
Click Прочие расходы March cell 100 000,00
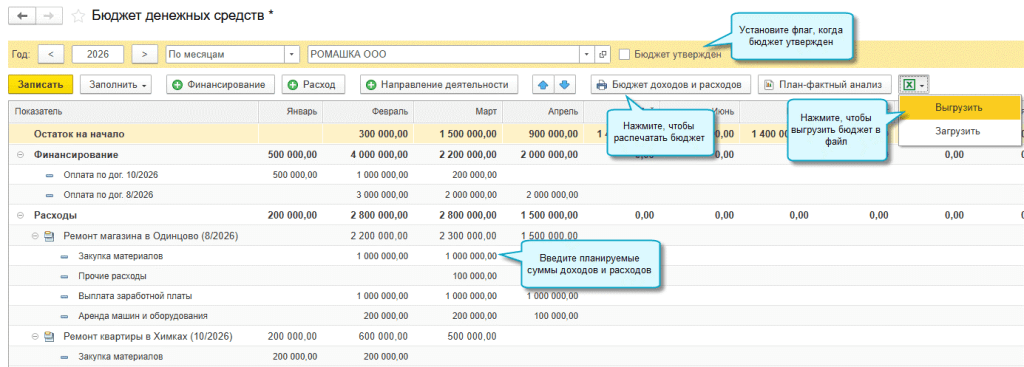(x=475, y=276)
